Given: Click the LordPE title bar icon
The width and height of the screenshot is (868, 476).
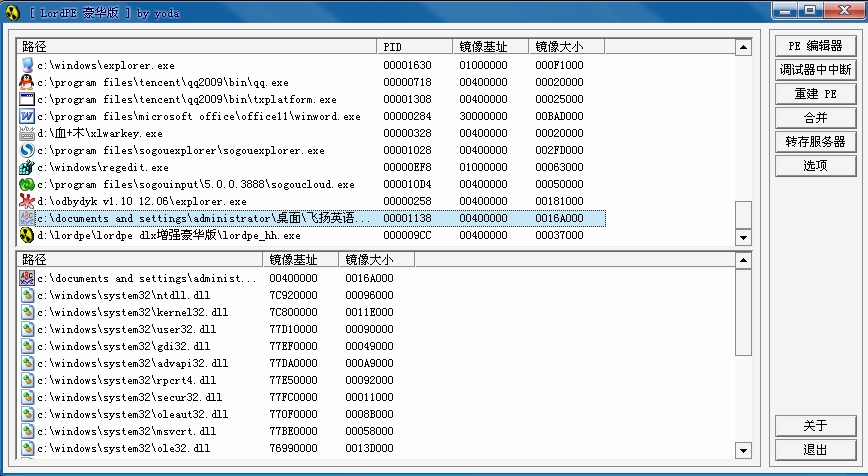Looking at the screenshot, I should [x=12, y=12].
